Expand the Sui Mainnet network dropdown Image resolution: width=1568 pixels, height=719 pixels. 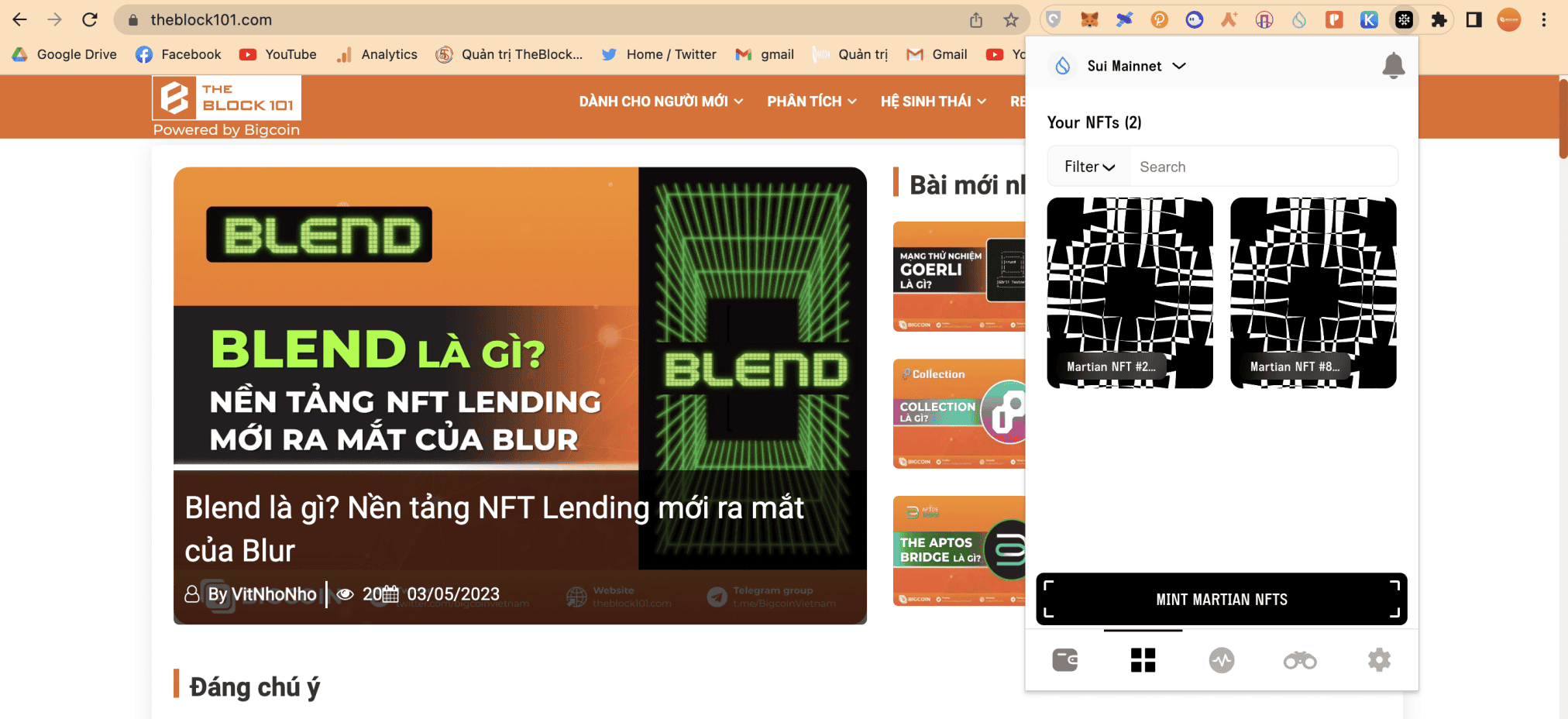(x=1136, y=66)
